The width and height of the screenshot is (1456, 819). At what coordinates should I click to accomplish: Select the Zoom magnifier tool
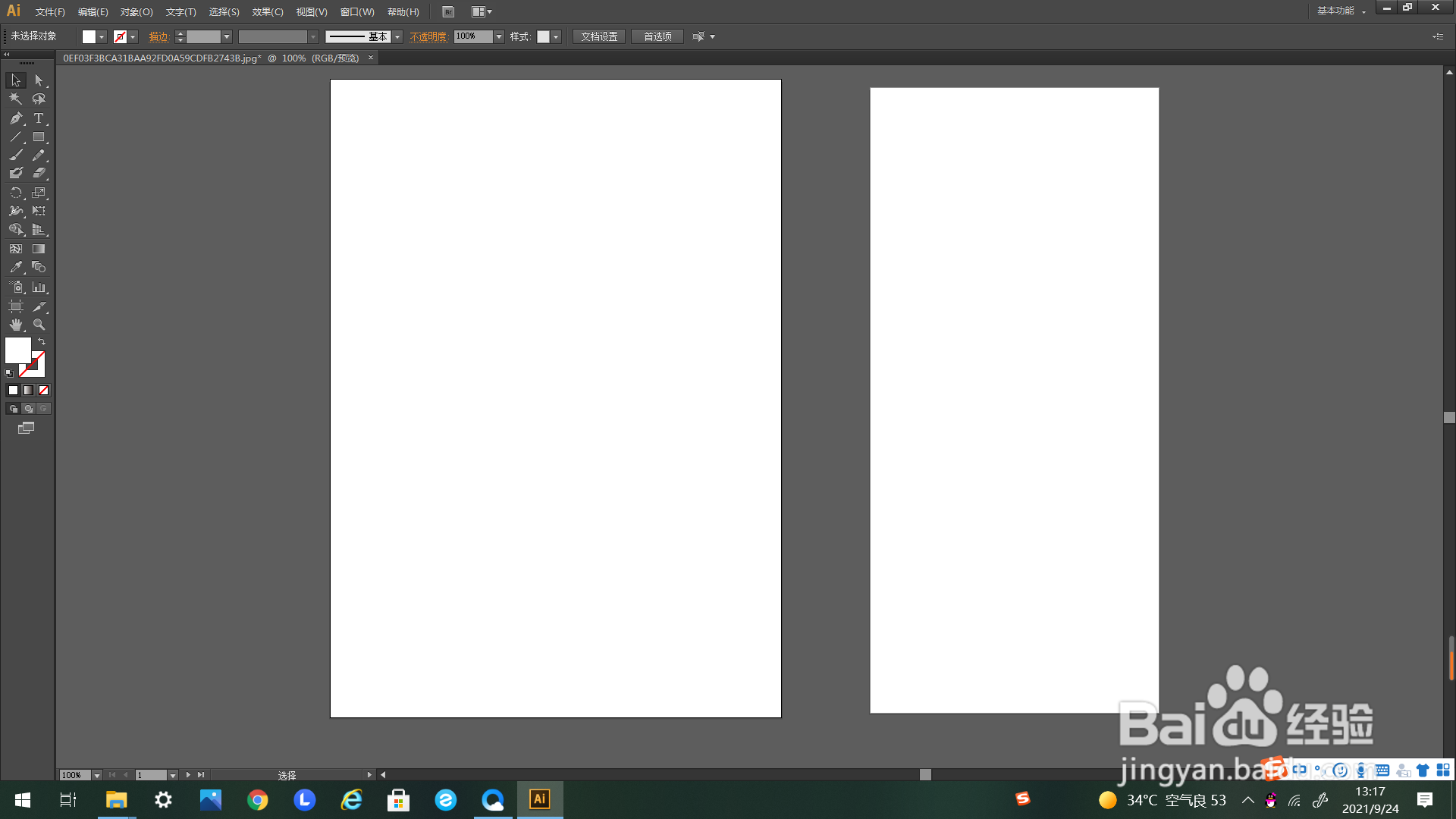39,325
